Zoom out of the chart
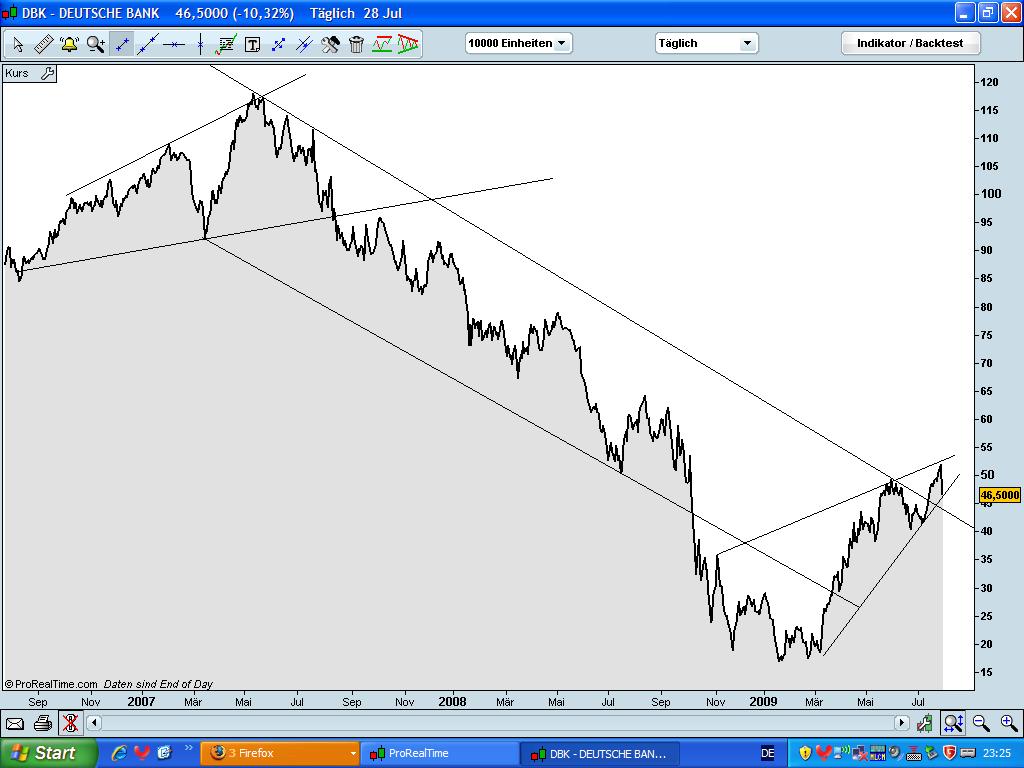Image resolution: width=1024 pixels, height=768 pixels. pyautogui.click(x=981, y=723)
